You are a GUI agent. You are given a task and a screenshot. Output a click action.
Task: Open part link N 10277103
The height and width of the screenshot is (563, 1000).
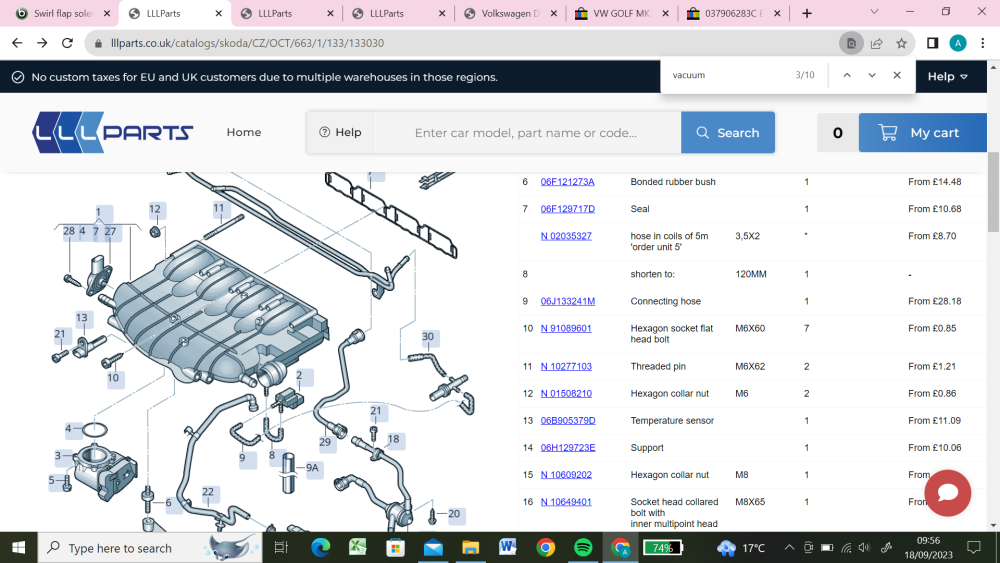point(566,367)
